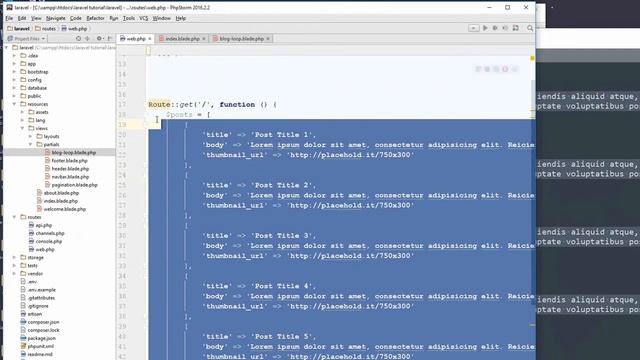Click file icon of footer.blade.php
The width and height of the screenshot is (640, 360).
point(47,160)
